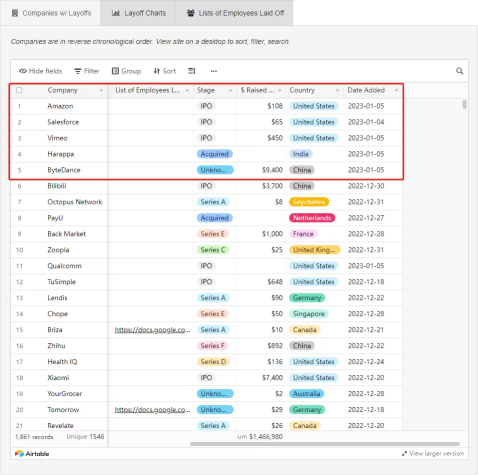Click the Series E tag for Back Market

point(212,234)
